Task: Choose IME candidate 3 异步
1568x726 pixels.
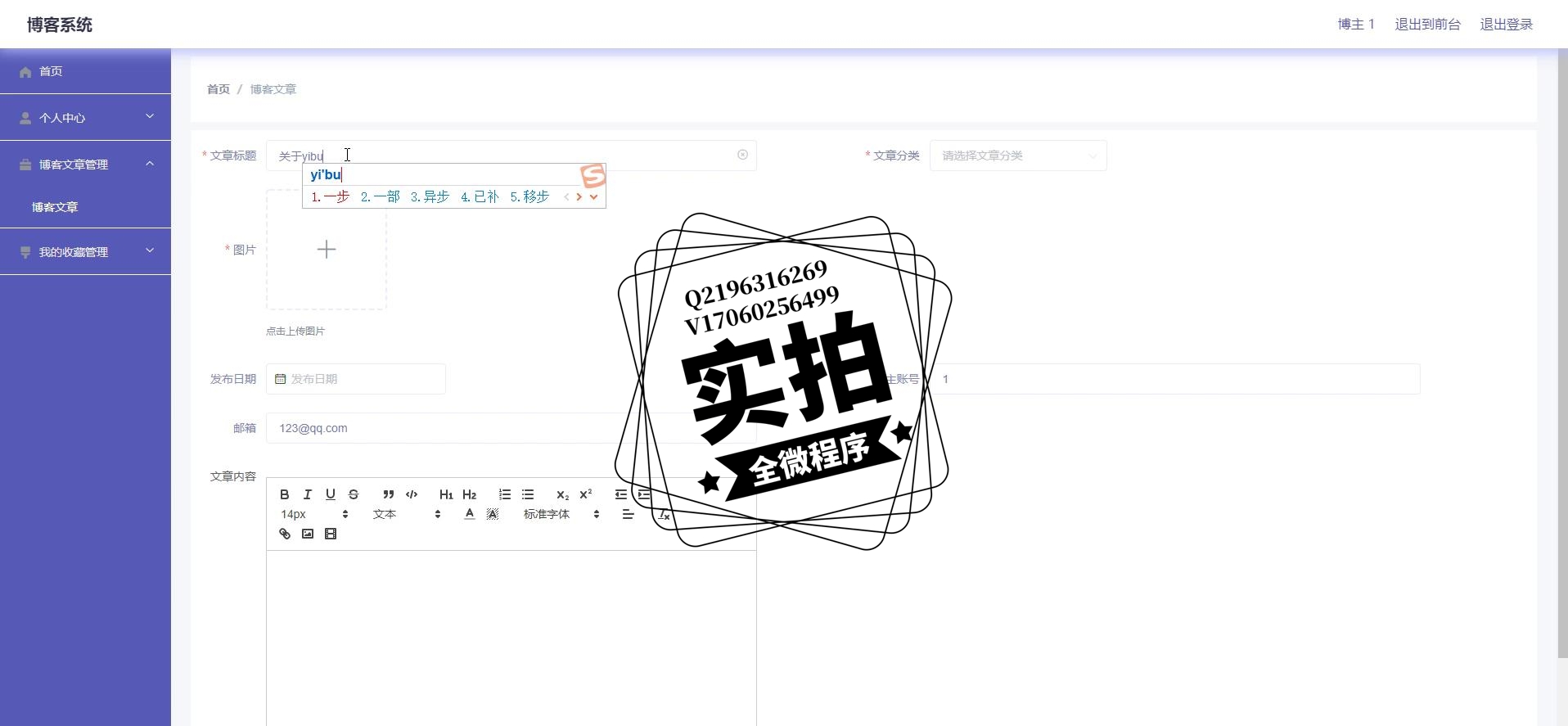Action: 430,196
